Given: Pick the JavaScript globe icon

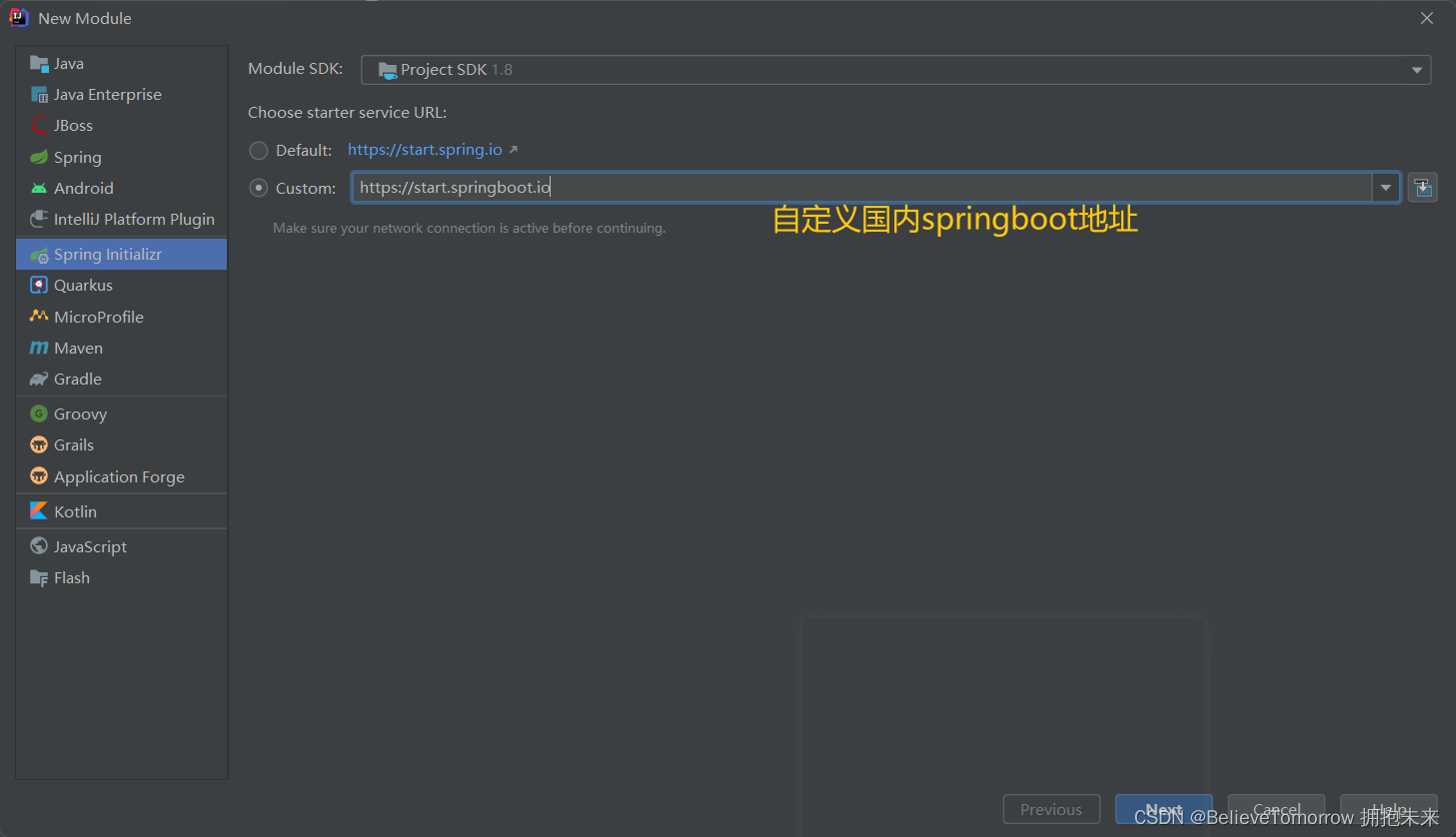Looking at the screenshot, I should (39, 545).
